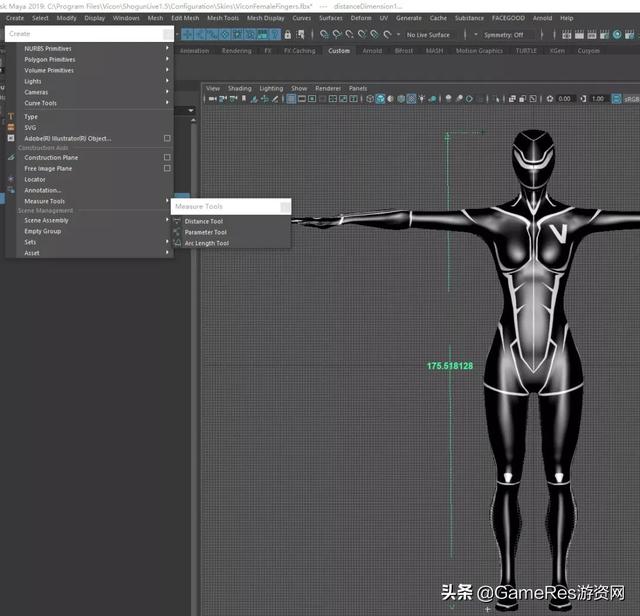640x616 pixels.
Task: Open the No Live Surface dropdown arrow
Action: click(398, 35)
